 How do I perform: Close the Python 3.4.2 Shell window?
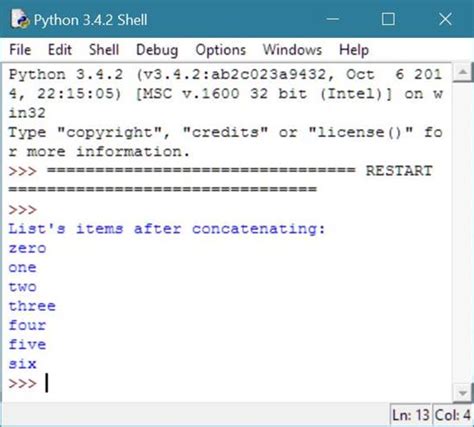coord(445,19)
